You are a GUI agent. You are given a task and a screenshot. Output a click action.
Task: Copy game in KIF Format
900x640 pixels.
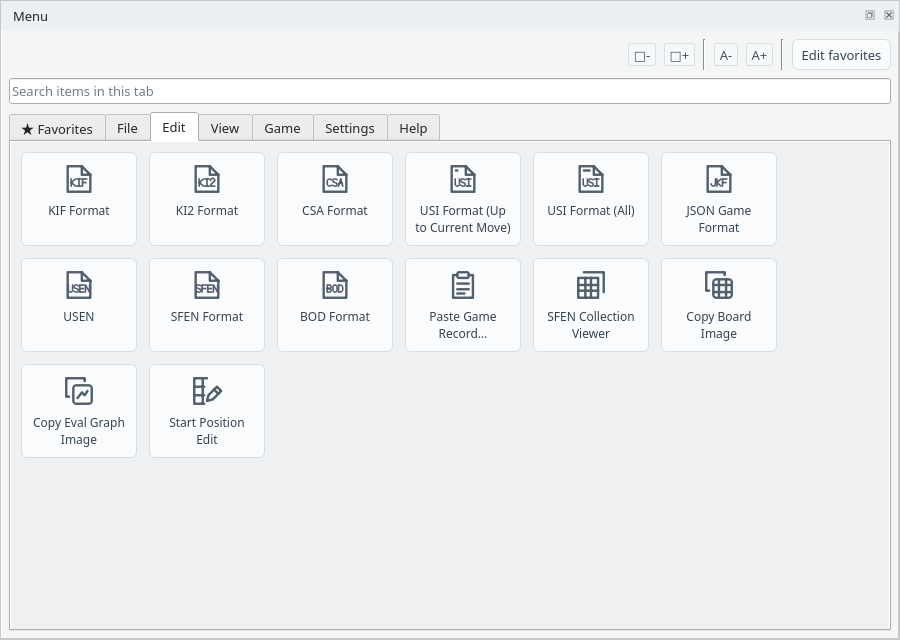(x=79, y=199)
